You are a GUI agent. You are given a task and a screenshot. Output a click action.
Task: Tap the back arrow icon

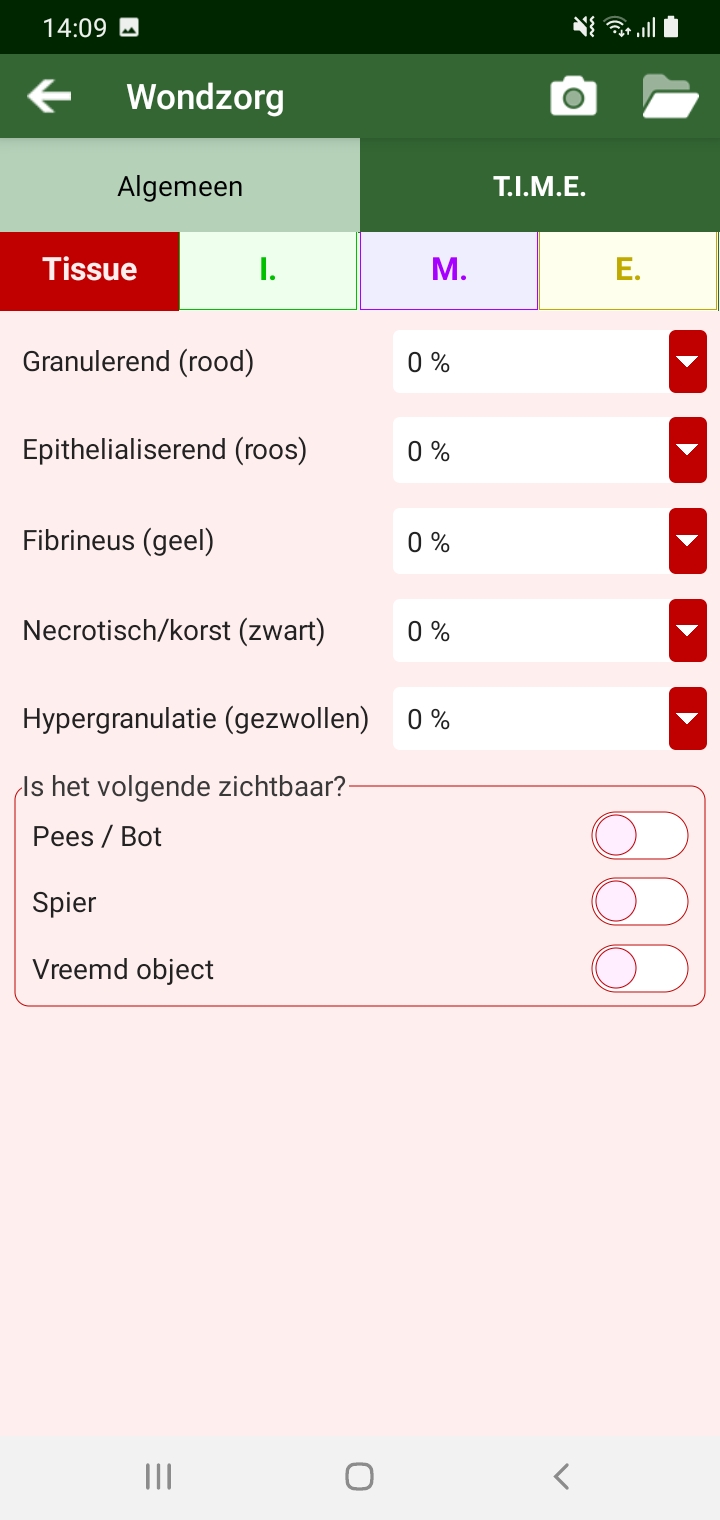click(x=49, y=97)
